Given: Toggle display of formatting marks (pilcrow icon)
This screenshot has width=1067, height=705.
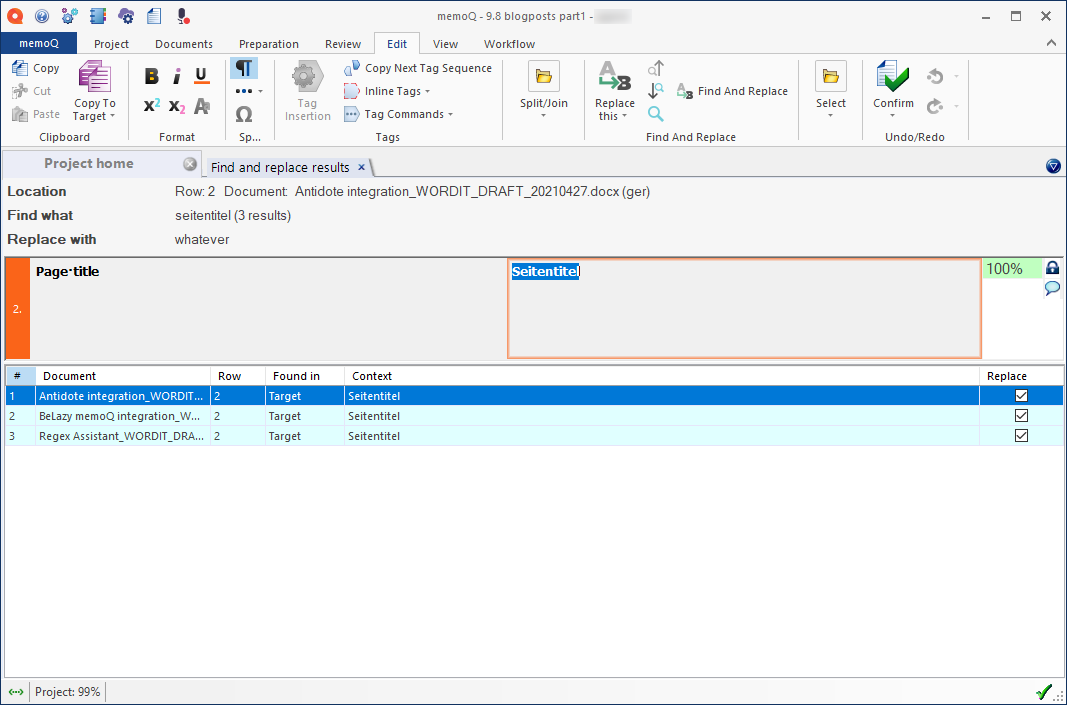Looking at the screenshot, I should coord(242,68).
